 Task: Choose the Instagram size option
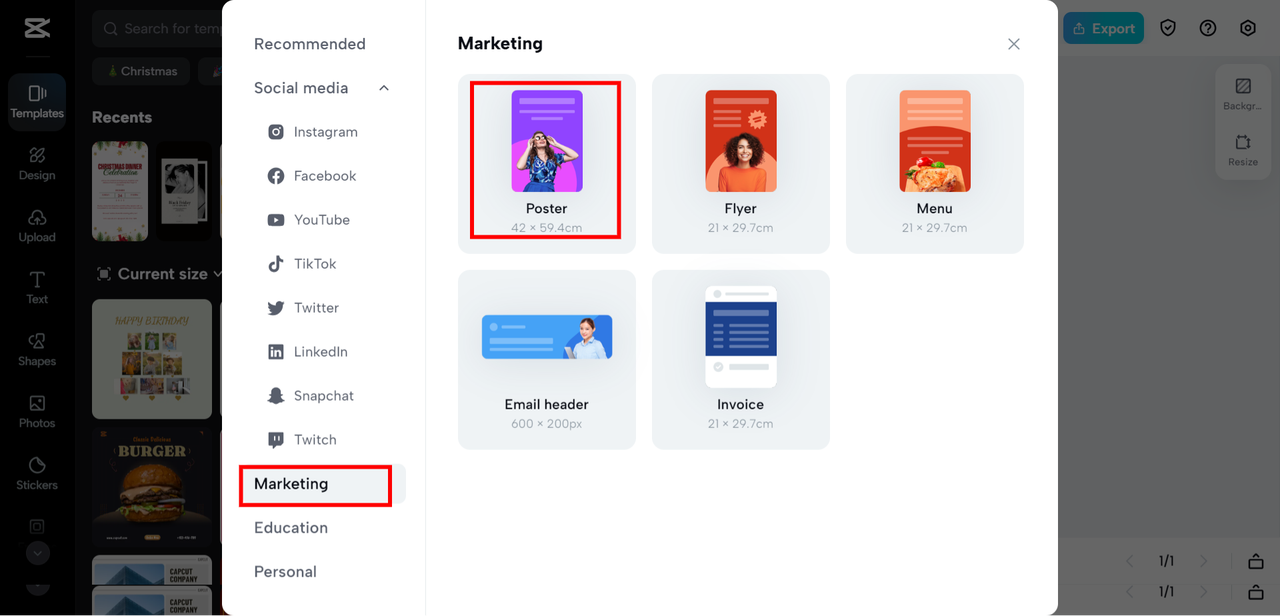pos(325,132)
